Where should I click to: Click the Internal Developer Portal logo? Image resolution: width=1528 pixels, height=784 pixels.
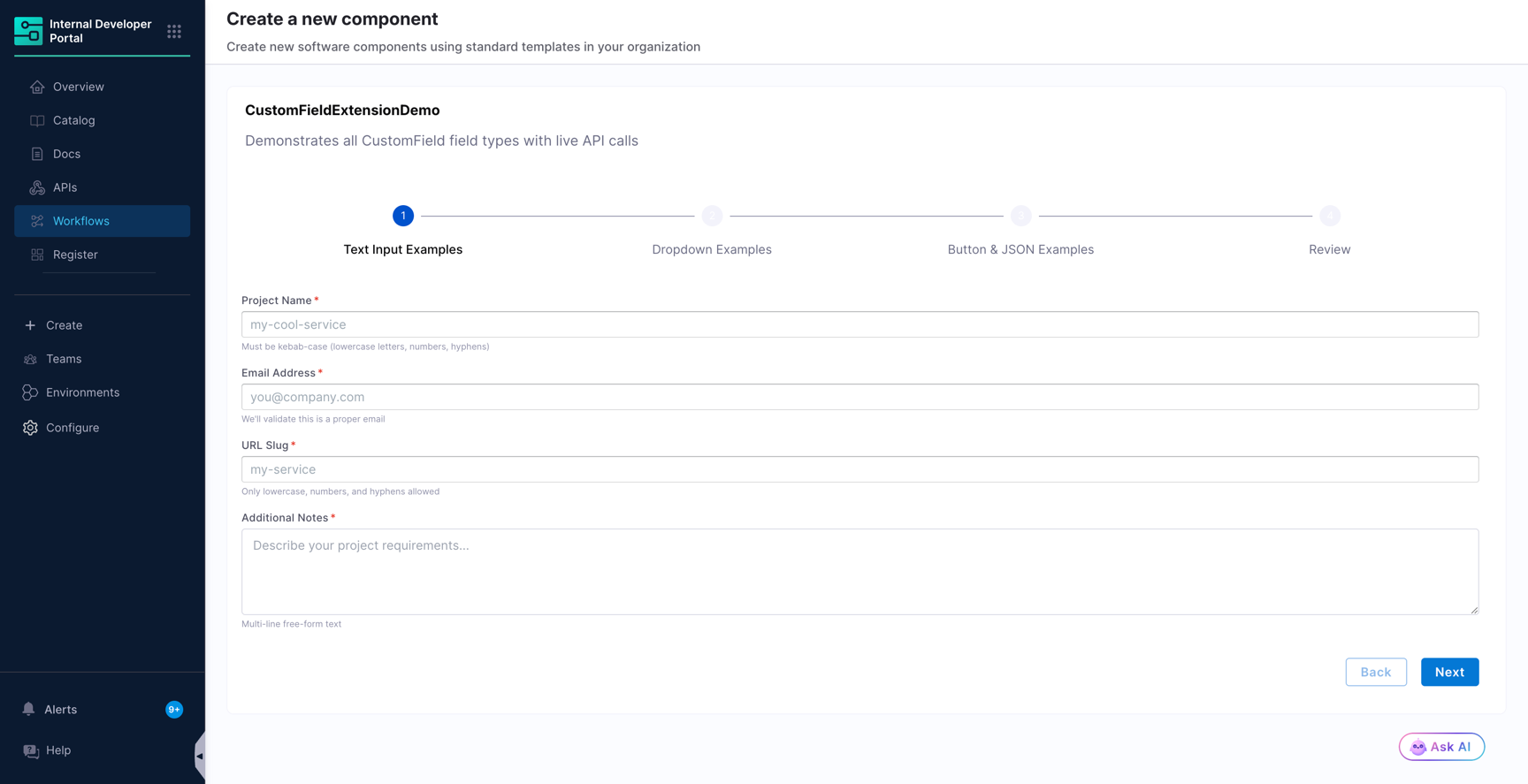(x=28, y=31)
